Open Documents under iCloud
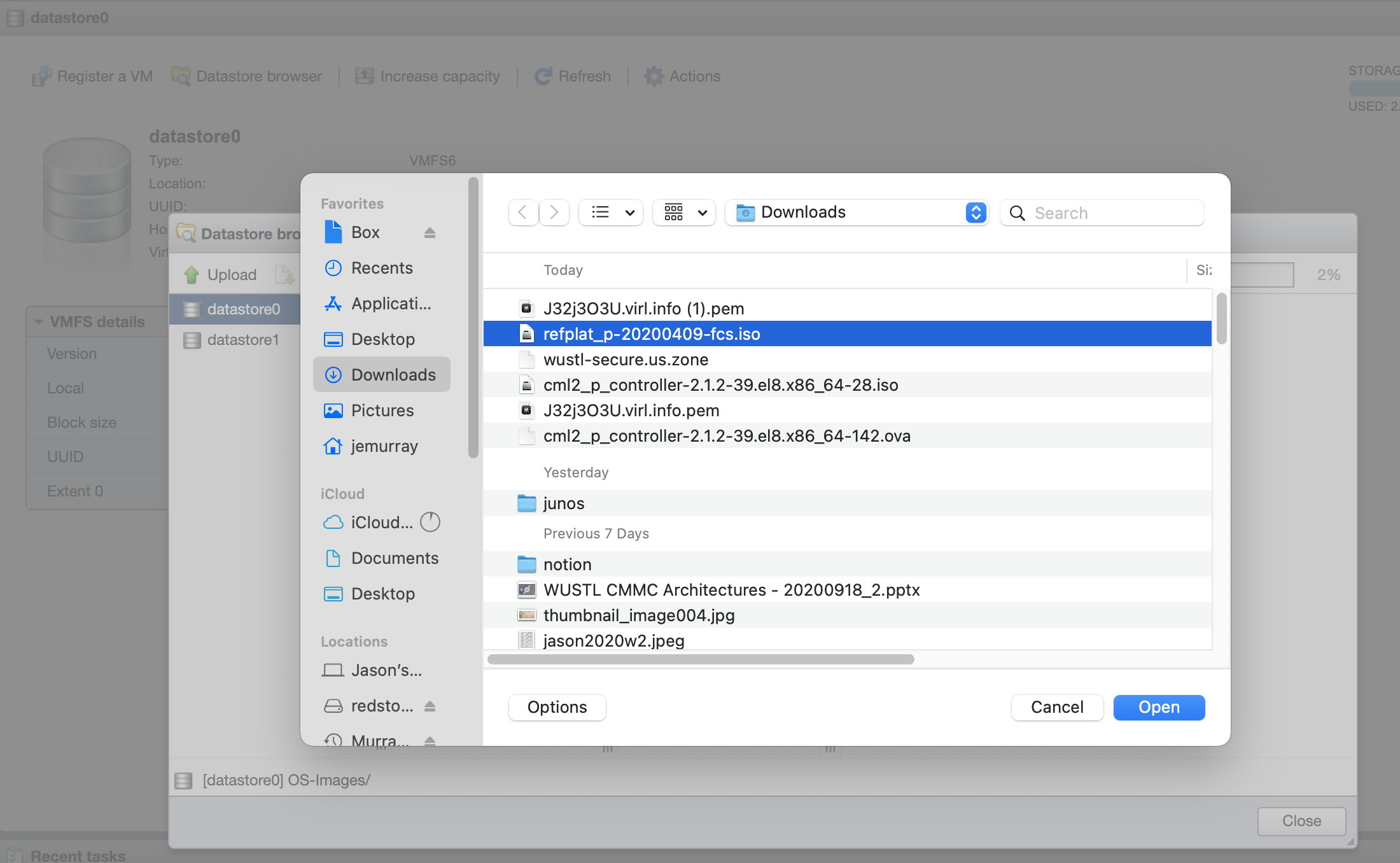This screenshot has width=1400, height=863. coord(382,558)
